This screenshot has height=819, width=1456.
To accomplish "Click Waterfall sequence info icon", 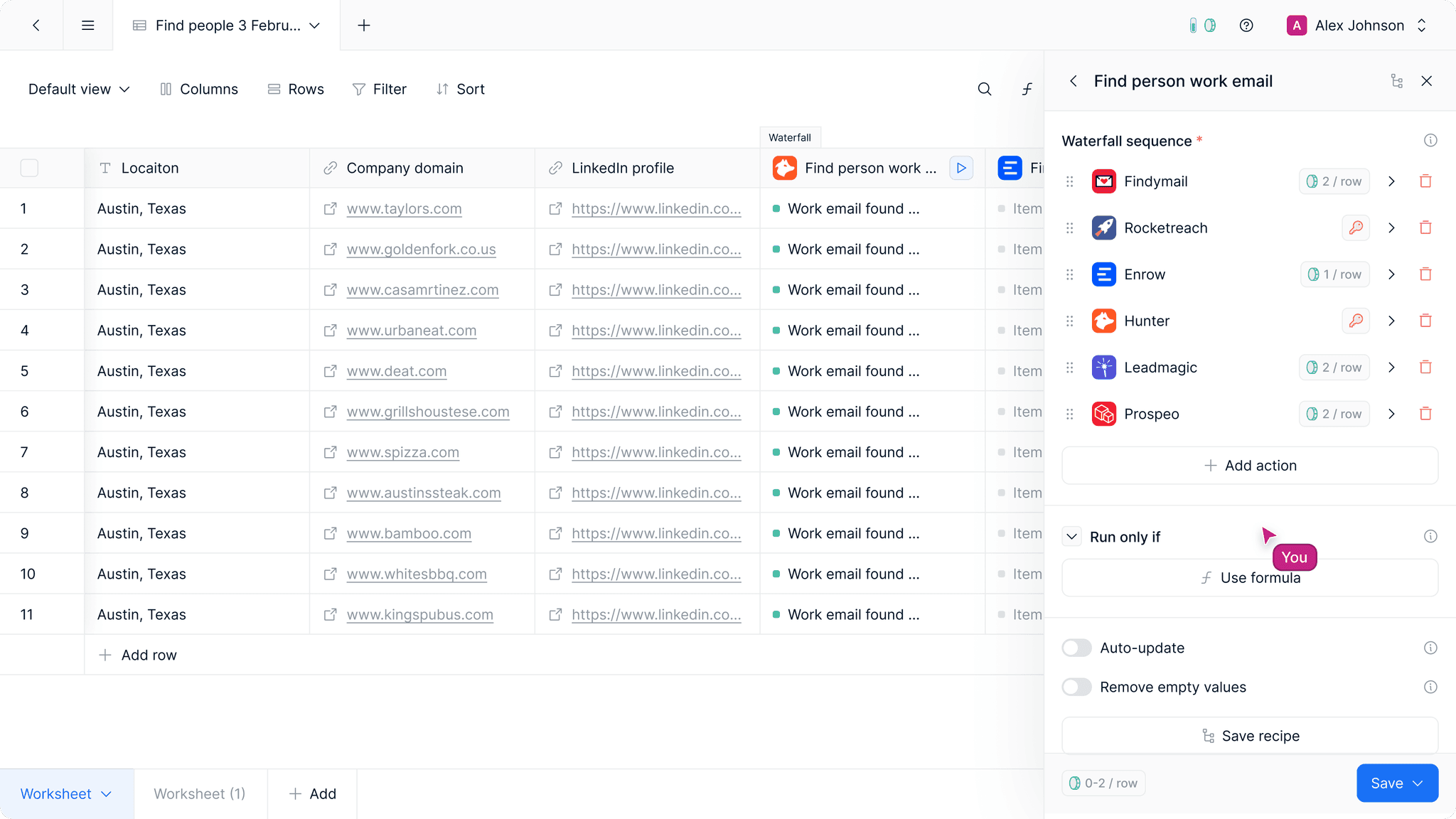I will 1430,141.
